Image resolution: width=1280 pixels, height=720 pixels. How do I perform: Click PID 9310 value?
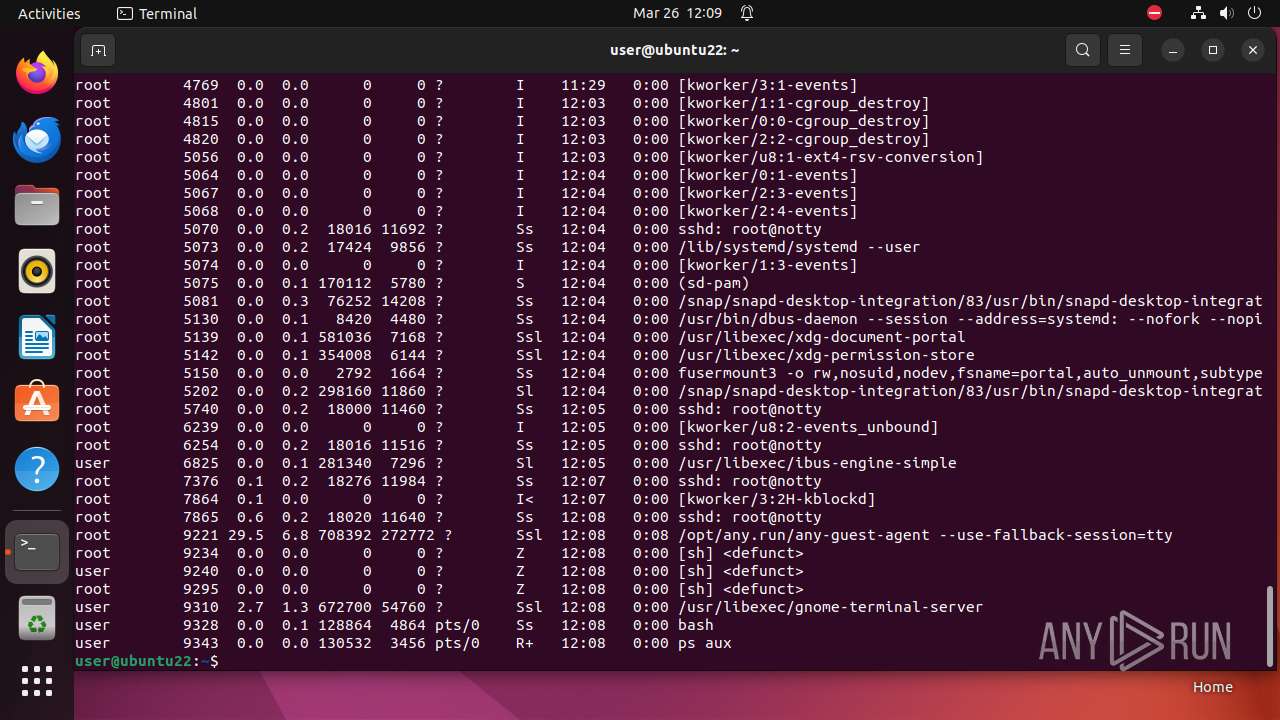[x=201, y=607]
